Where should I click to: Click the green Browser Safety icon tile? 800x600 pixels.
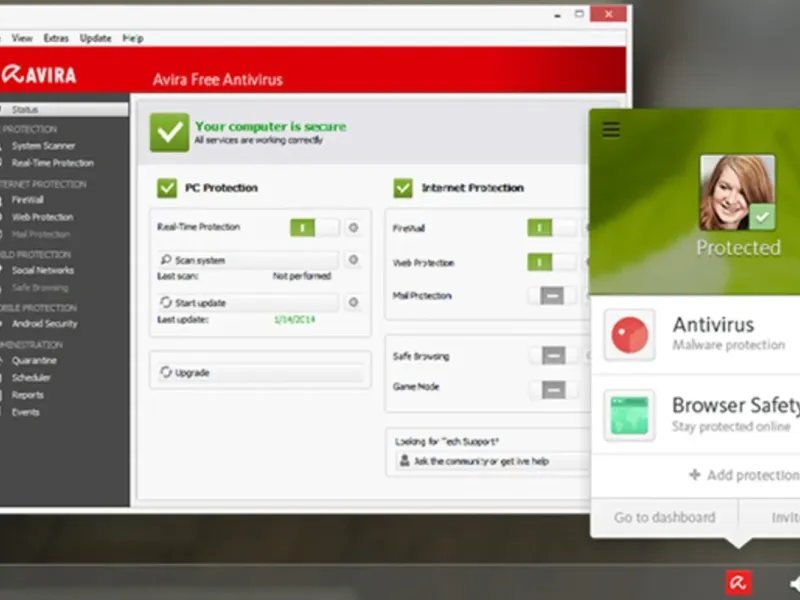630,415
